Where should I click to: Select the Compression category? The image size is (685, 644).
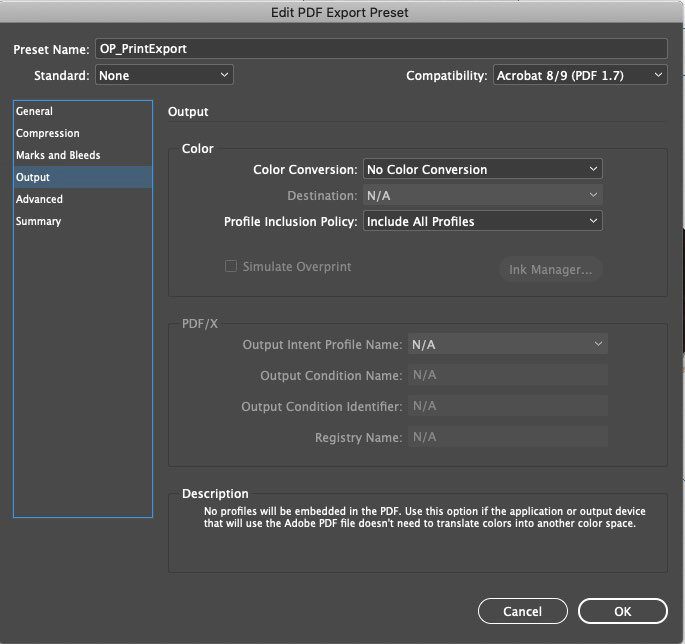tap(83, 133)
